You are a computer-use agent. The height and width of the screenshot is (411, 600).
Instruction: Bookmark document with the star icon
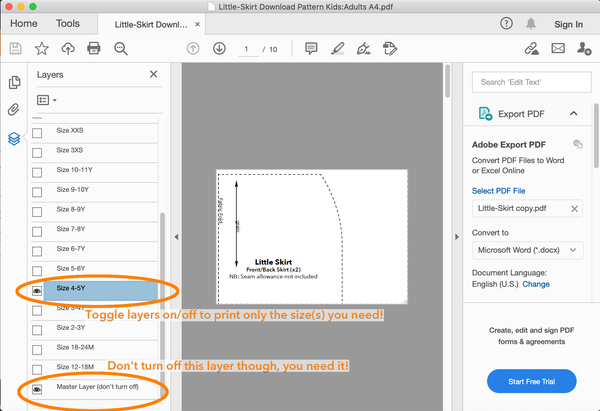coord(41,48)
